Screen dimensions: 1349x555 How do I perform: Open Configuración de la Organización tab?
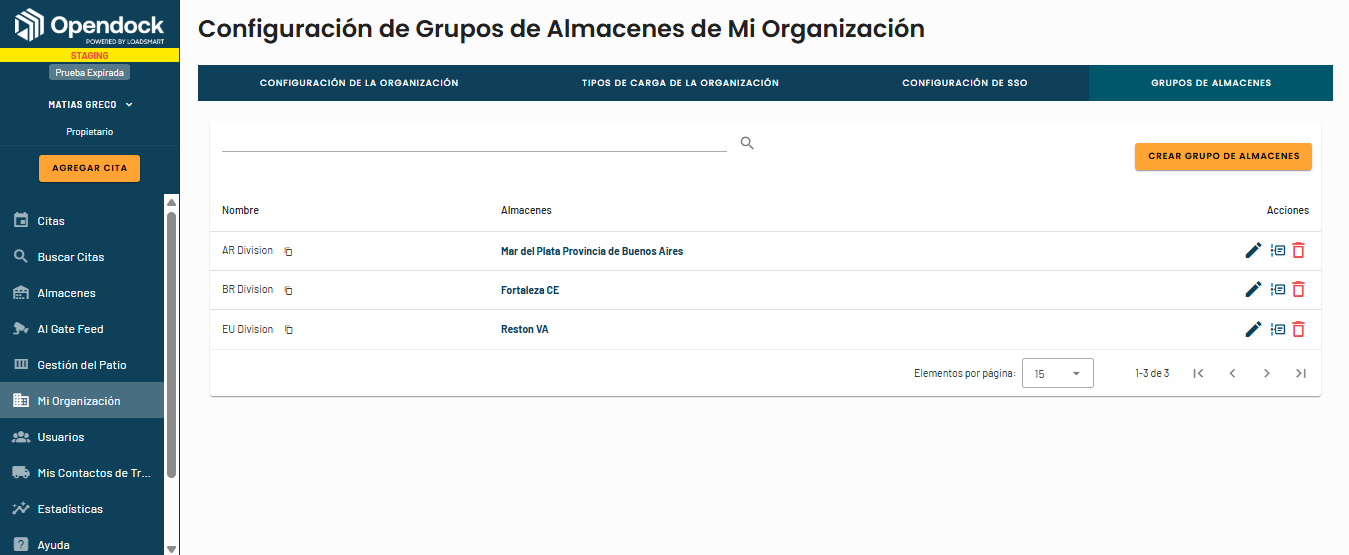click(x=359, y=83)
